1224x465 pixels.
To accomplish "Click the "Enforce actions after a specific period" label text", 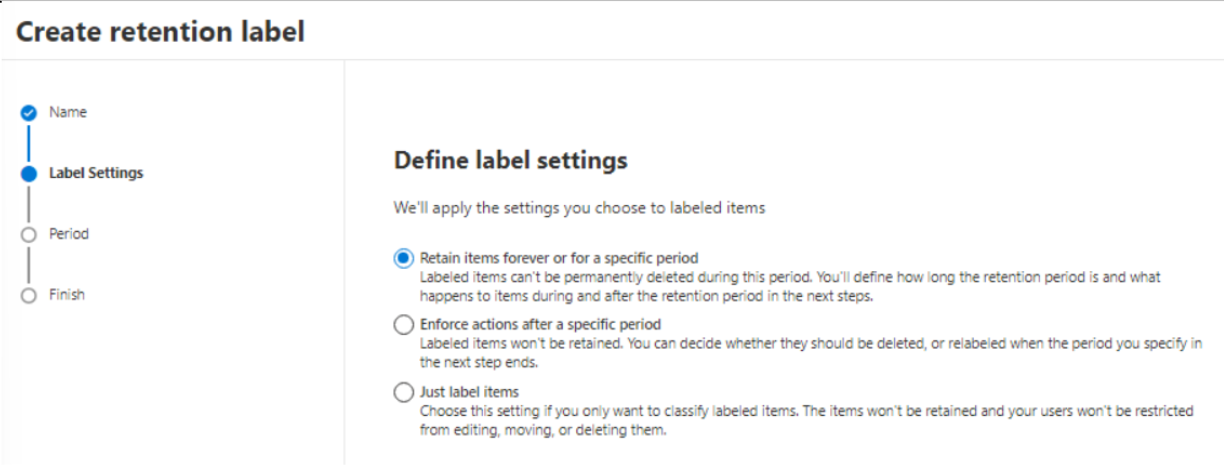I will (540, 325).
